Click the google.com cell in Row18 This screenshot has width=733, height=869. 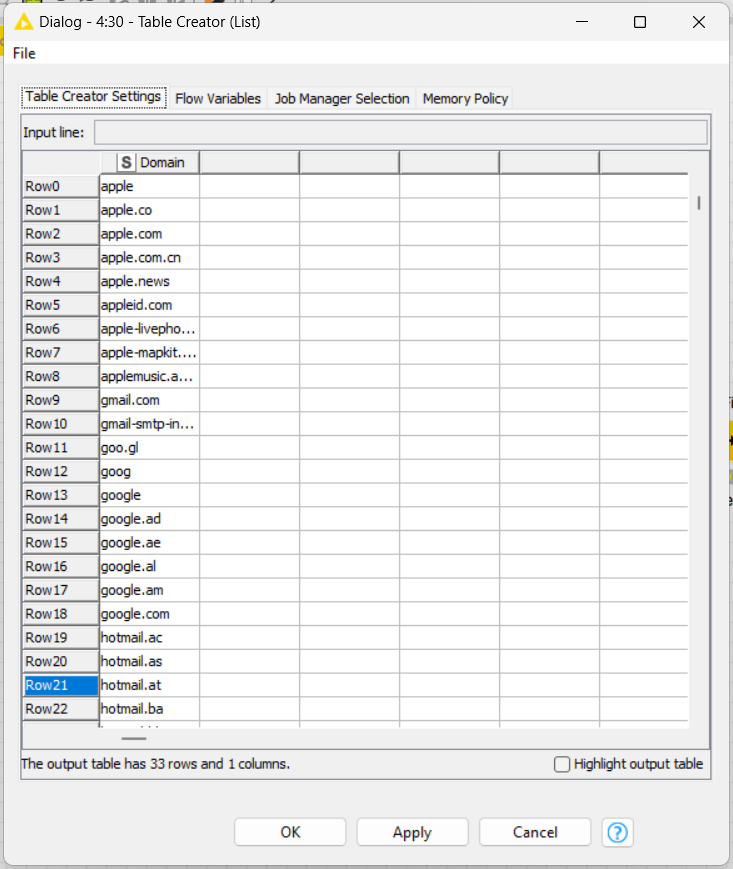click(149, 614)
